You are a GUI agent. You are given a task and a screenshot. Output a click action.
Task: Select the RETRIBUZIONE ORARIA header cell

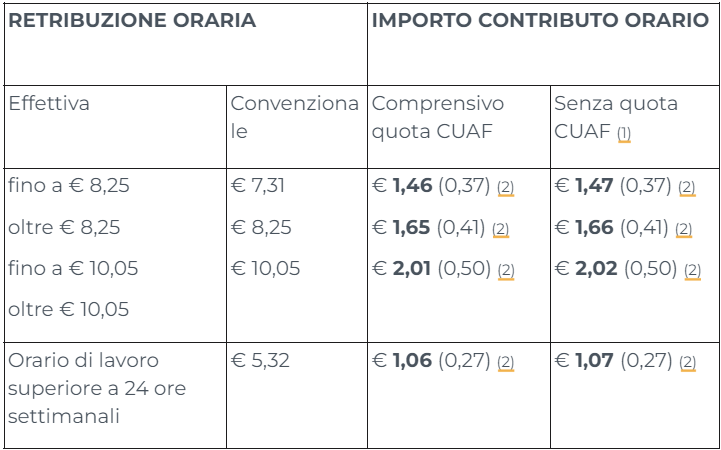[x=186, y=44]
